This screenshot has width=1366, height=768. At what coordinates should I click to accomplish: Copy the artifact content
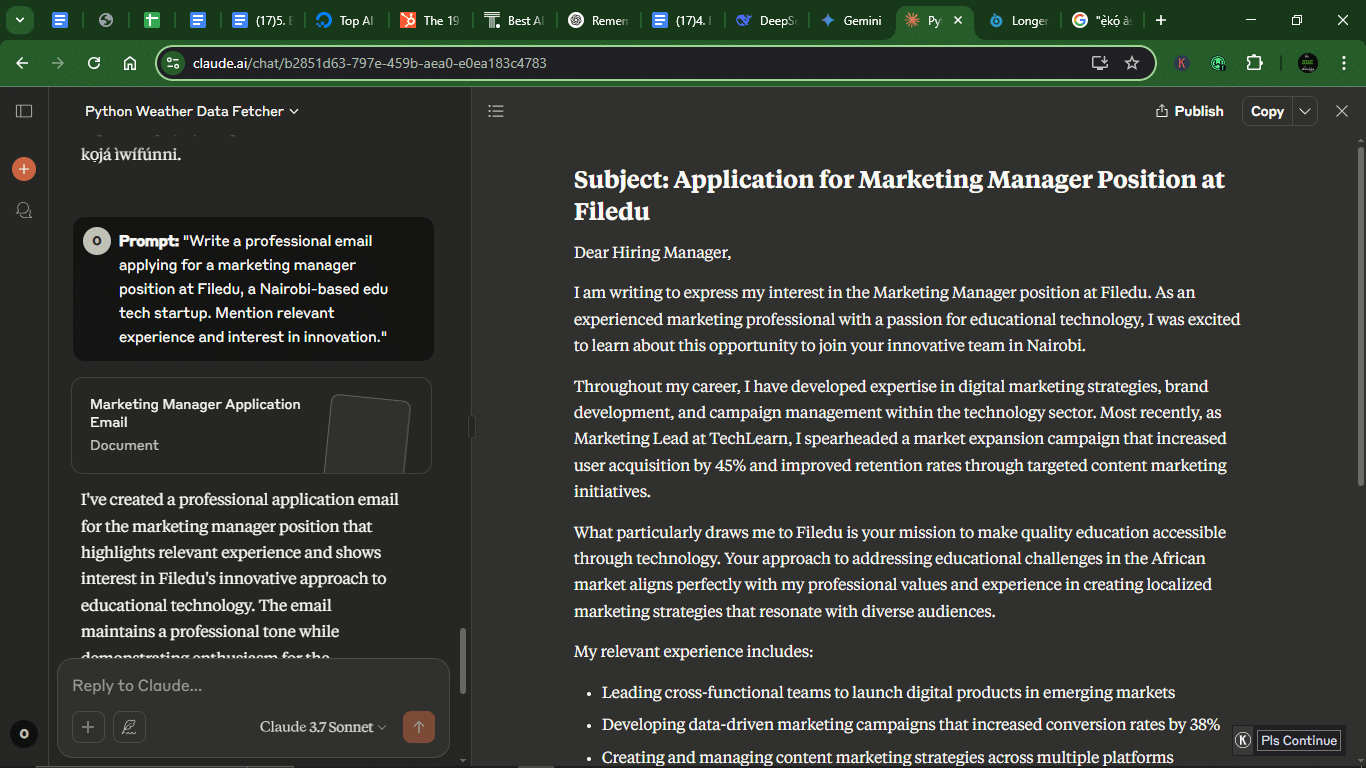[1267, 111]
